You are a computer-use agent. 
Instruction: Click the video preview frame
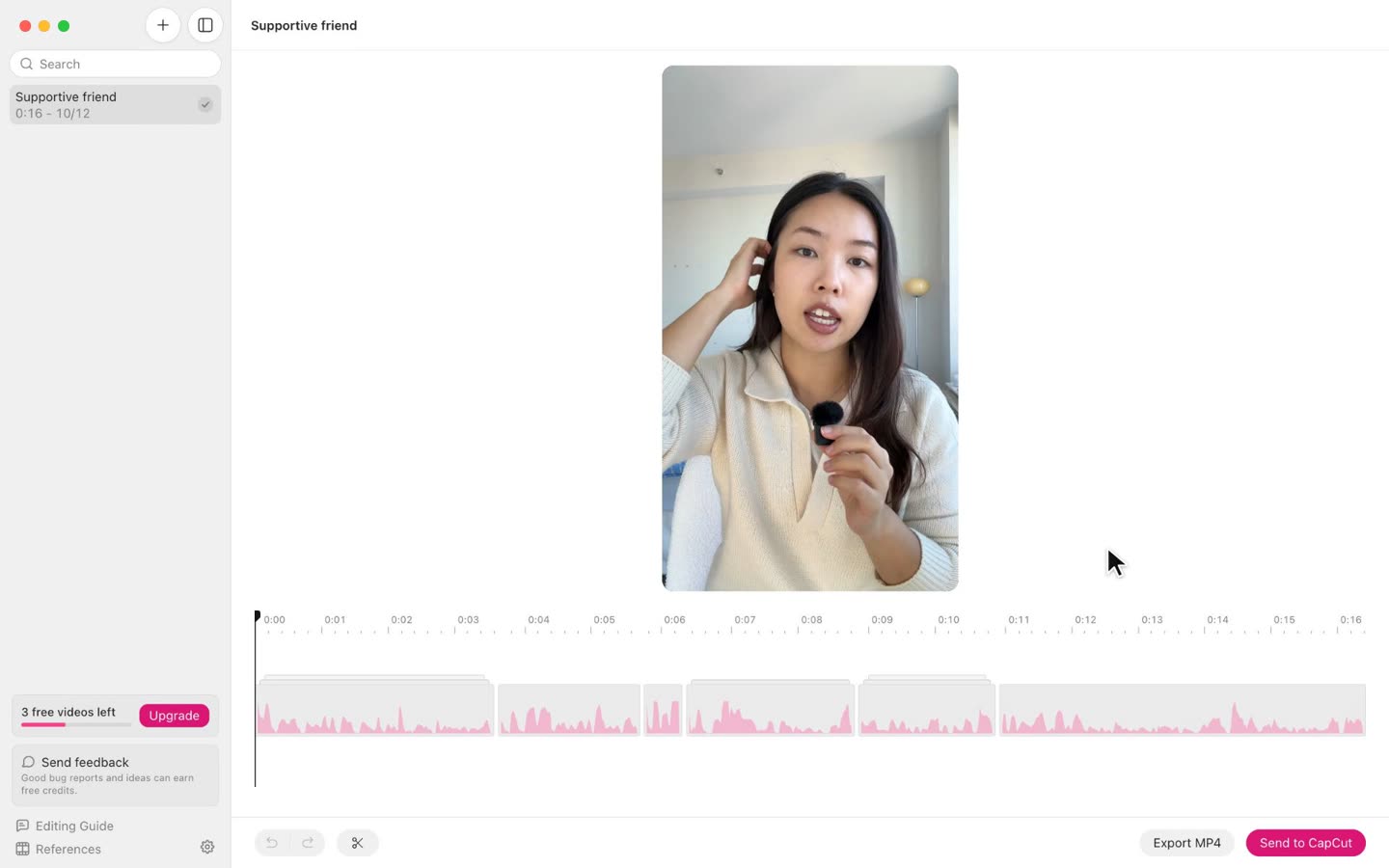810,328
